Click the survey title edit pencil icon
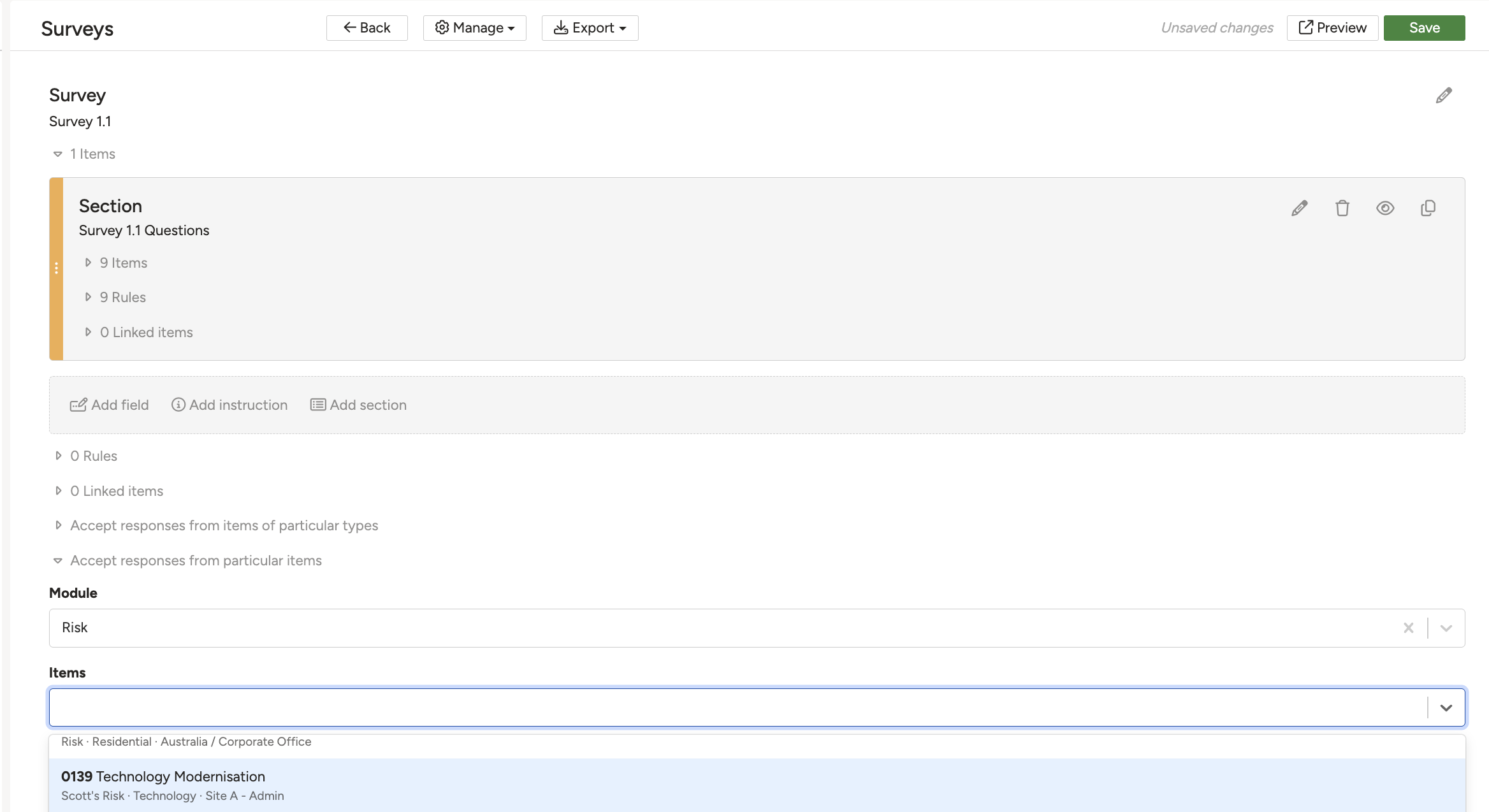Screen dimensions: 1489x812 [1444, 96]
